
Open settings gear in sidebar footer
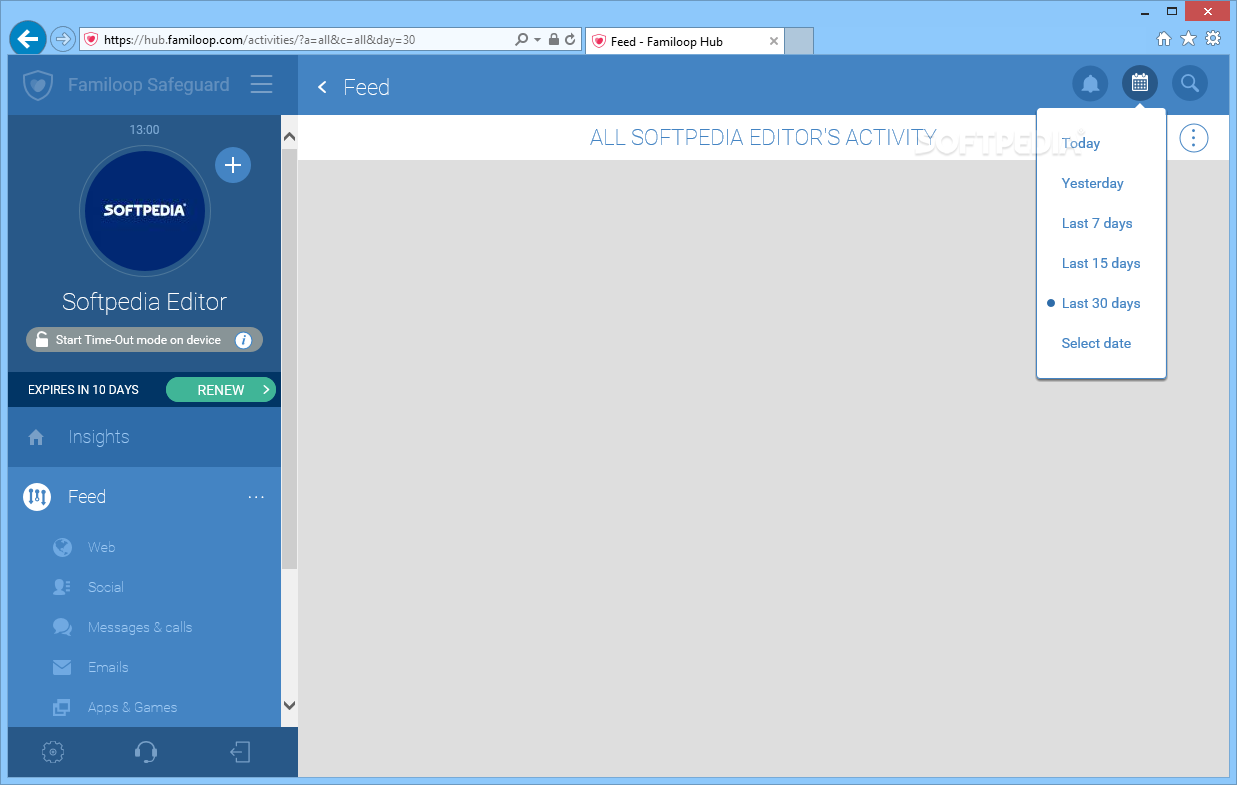53,752
